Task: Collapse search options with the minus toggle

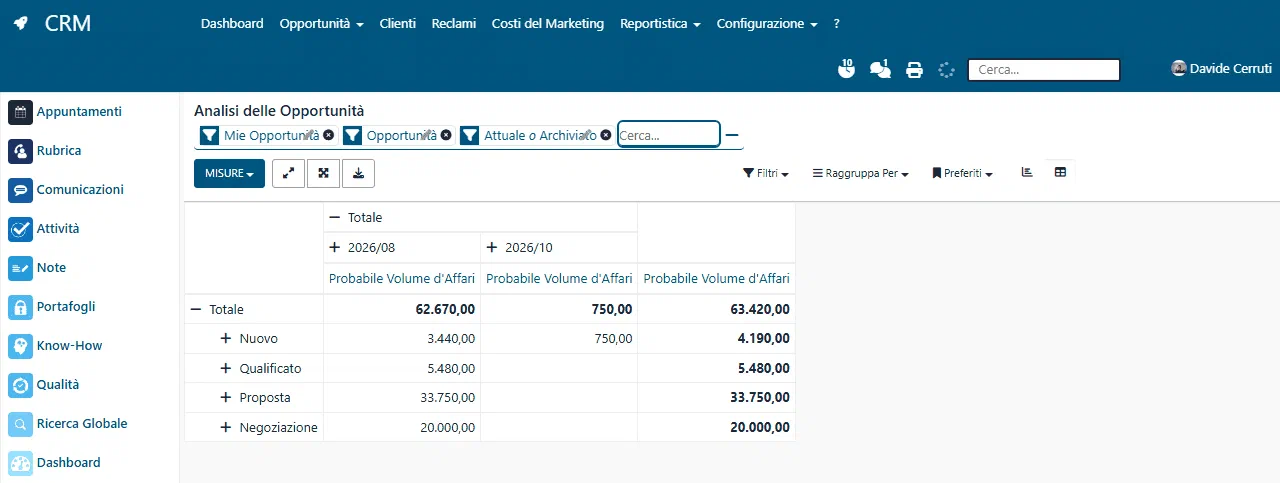Action: [x=732, y=135]
